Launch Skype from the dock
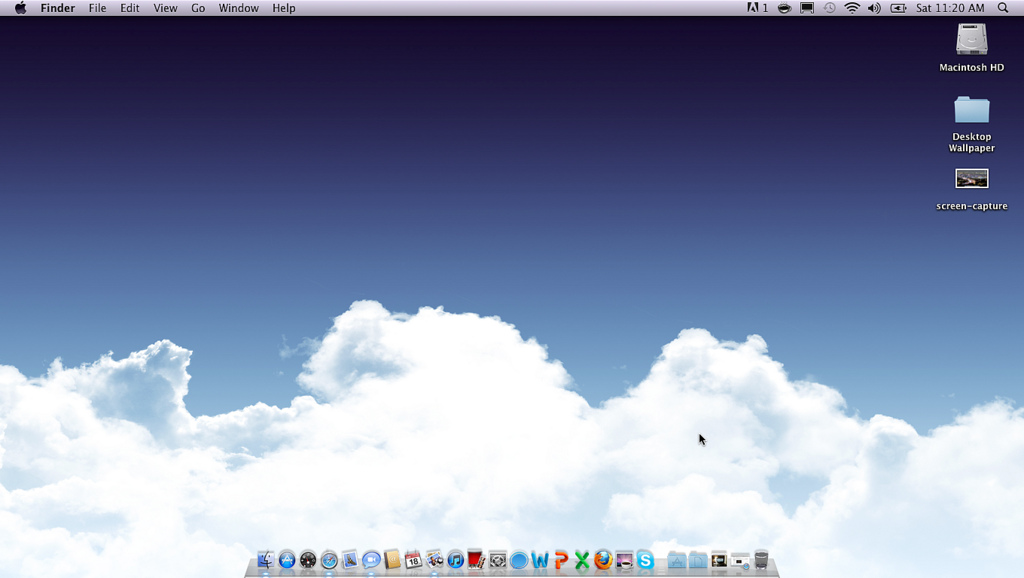The height and width of the screenshot is (578, 1024). (645, 560)
